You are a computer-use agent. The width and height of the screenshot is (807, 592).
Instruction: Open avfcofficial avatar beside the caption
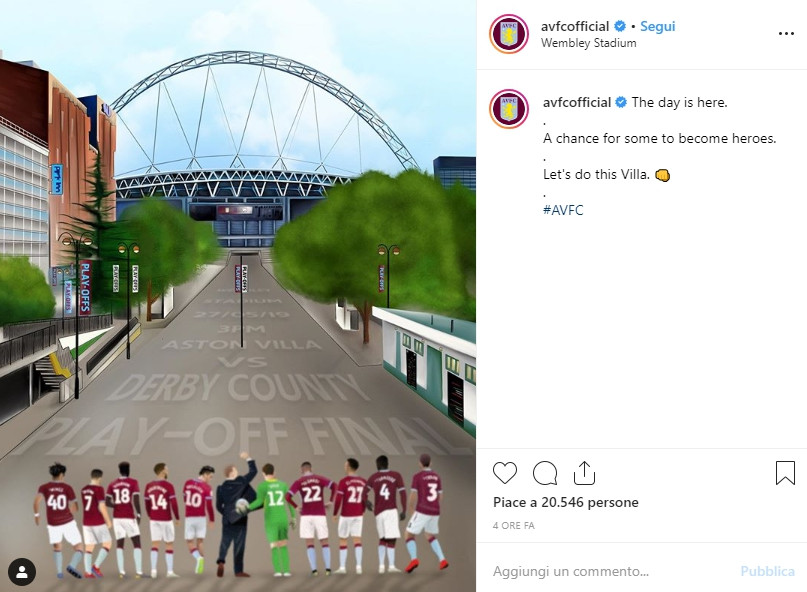[x=509, y=109]
